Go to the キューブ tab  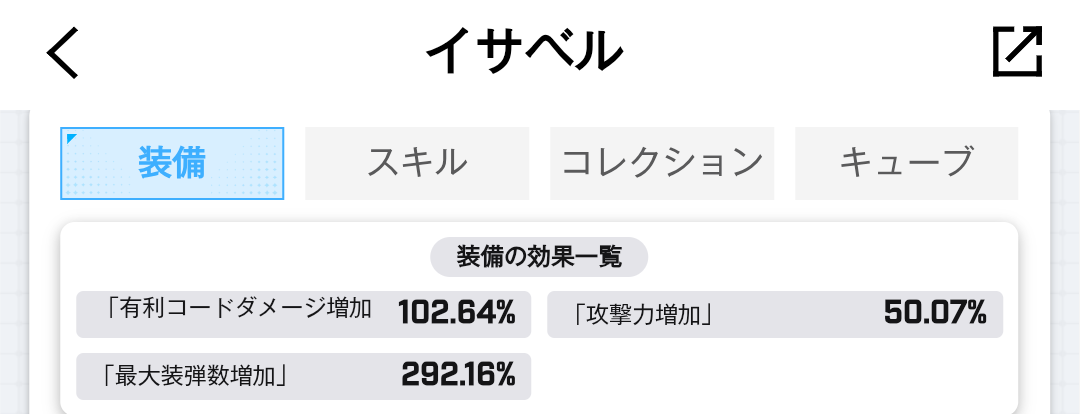(906, 163)
